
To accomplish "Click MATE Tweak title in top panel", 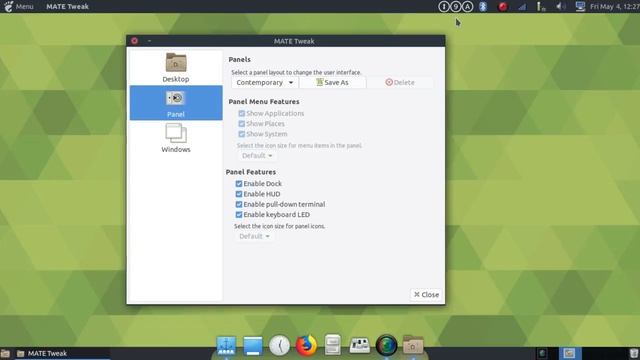I will 67,7.
